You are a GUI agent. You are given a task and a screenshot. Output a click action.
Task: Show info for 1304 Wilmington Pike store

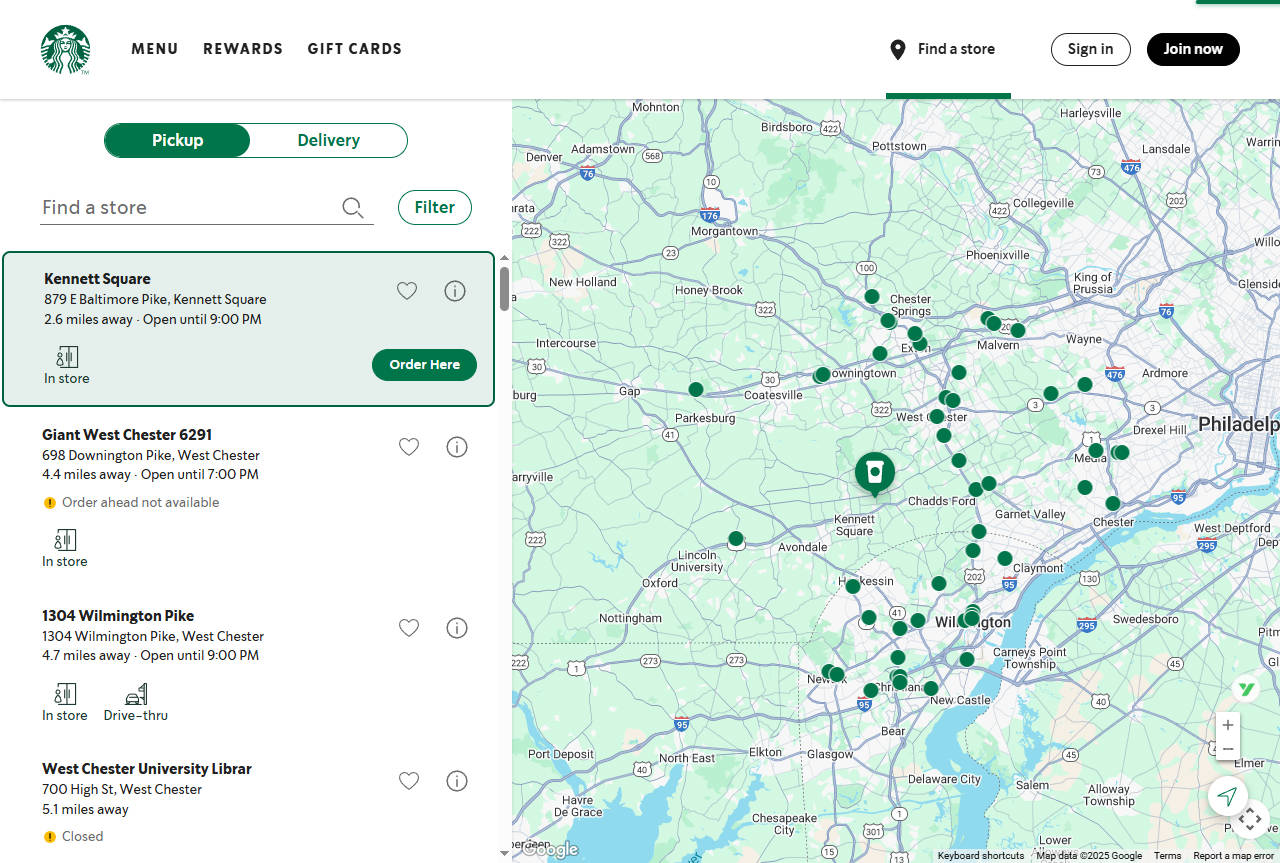tap(457, 628)
